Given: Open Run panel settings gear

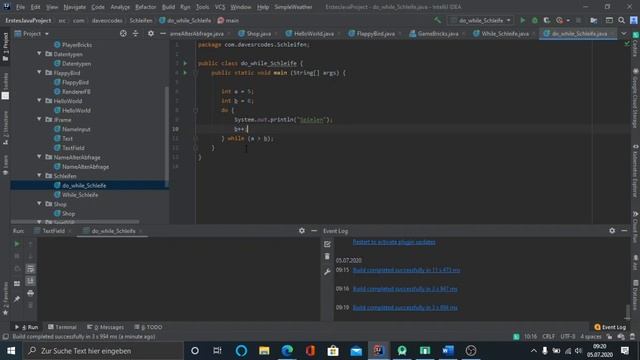Looking at the screenshot, I should pos(302,231).
